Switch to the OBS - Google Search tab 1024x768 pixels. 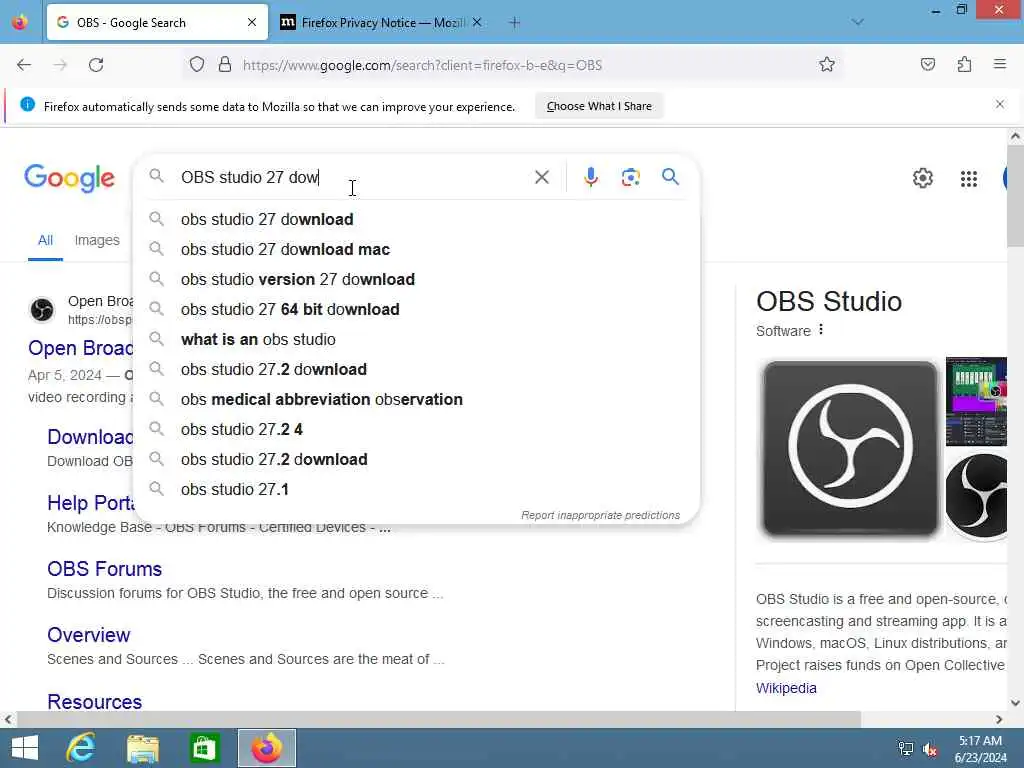(x=157, y=22)
